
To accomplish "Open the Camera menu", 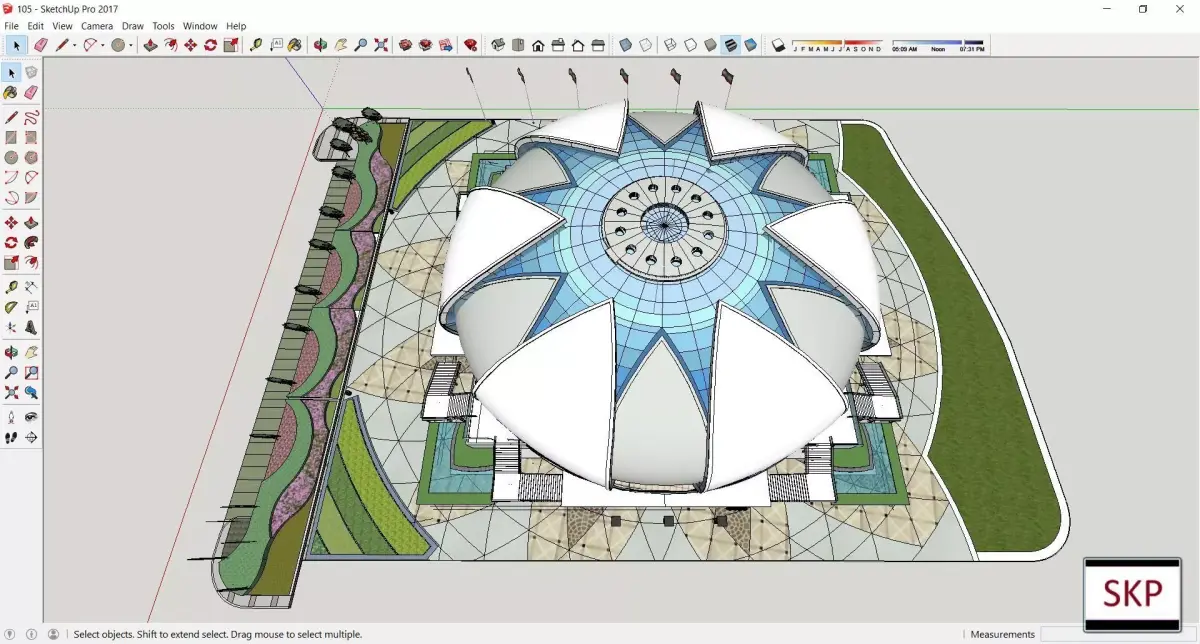I will 97,26.
